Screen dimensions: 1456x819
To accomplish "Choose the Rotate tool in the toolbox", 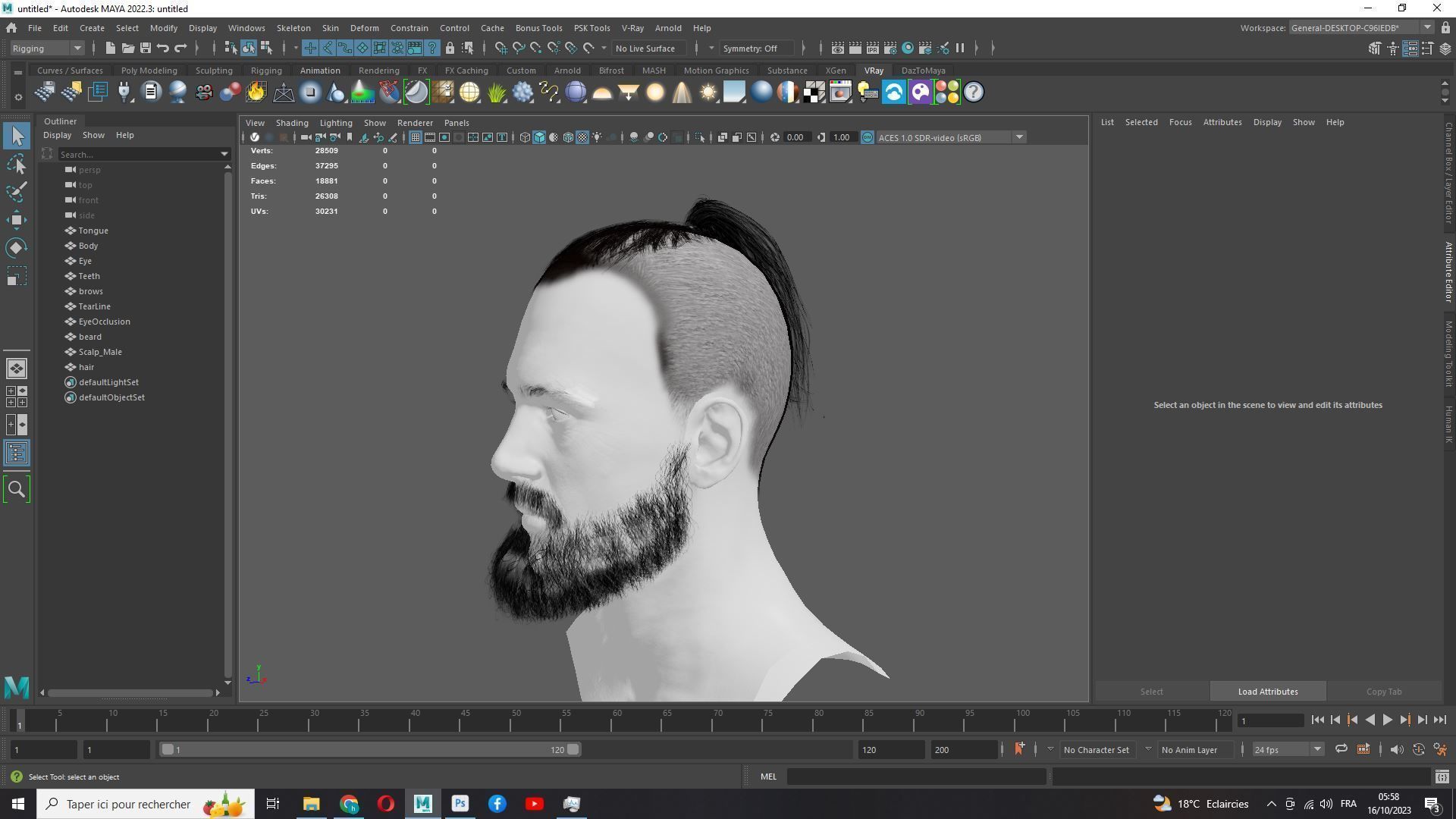I will 17,248.
